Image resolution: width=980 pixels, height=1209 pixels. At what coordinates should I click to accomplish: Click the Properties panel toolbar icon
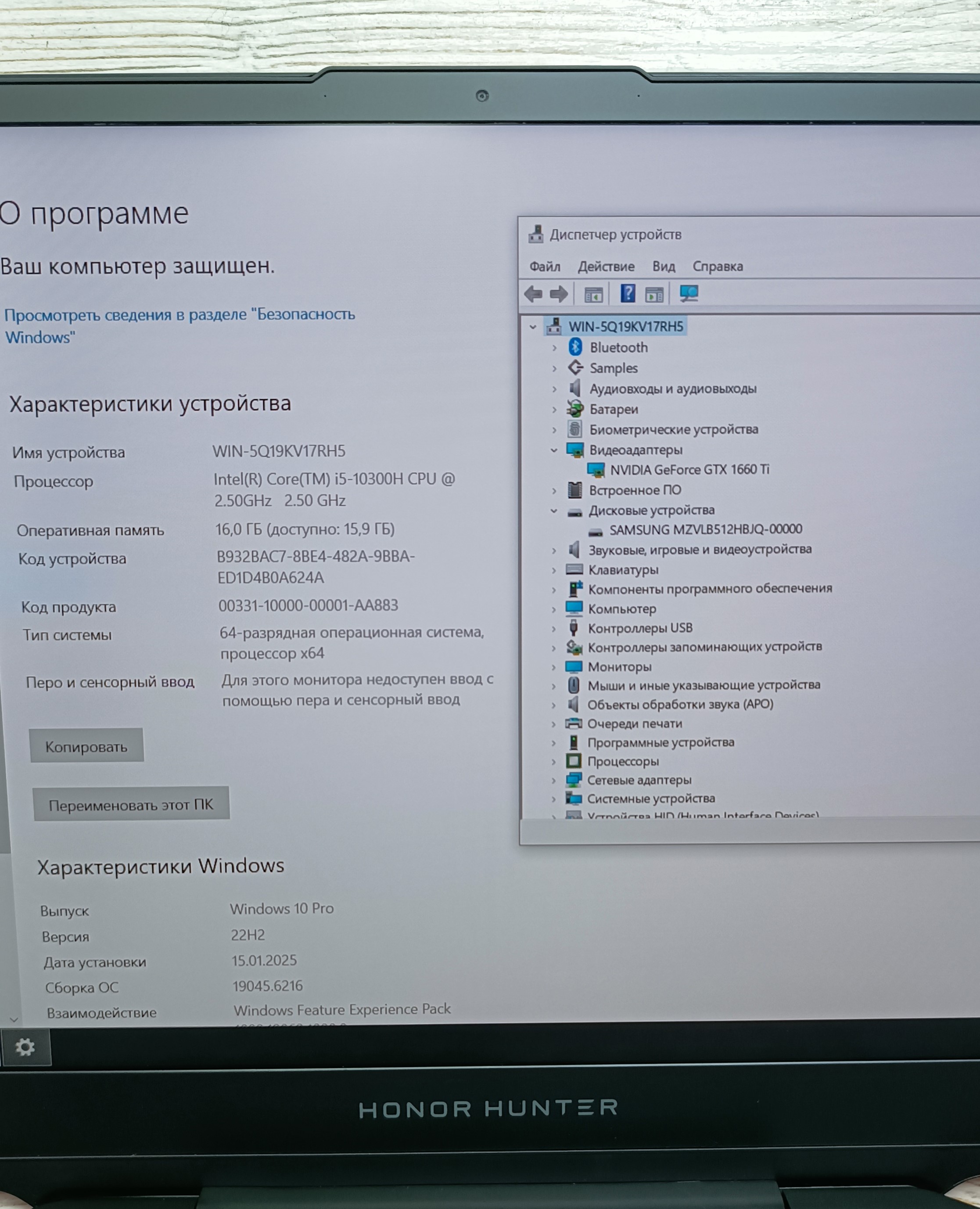pos(654,294)
